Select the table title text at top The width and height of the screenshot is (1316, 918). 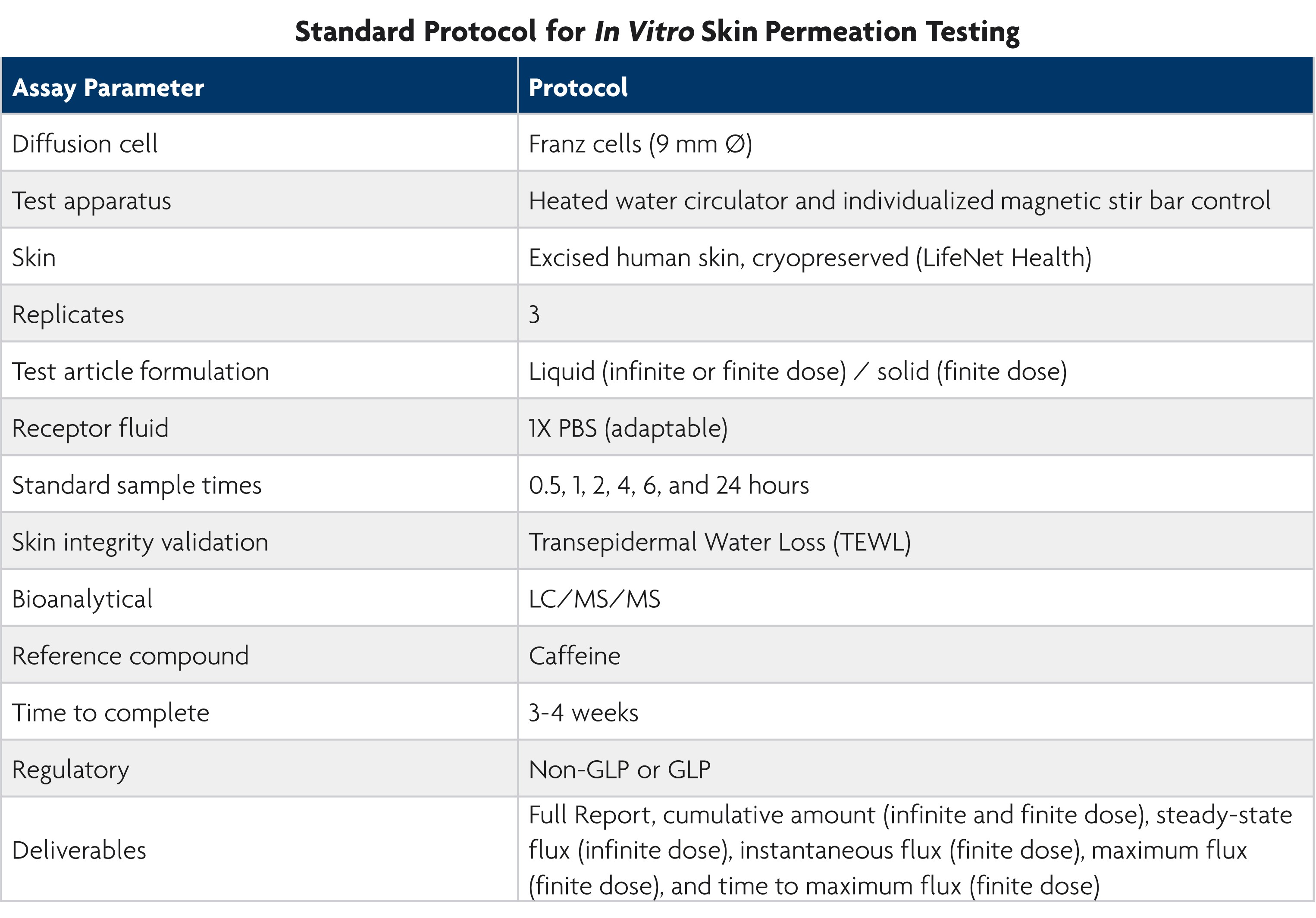657,31
